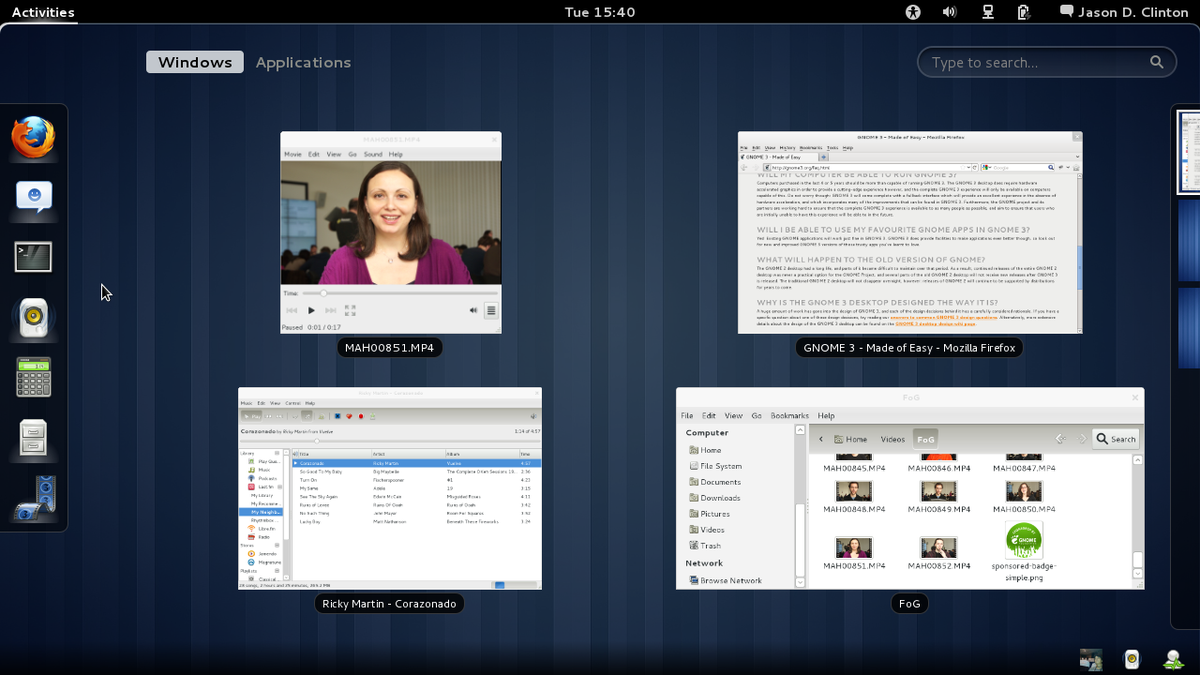Open Jason D. Clinton user menu

pyautogui.click(x=1124, y=12)
